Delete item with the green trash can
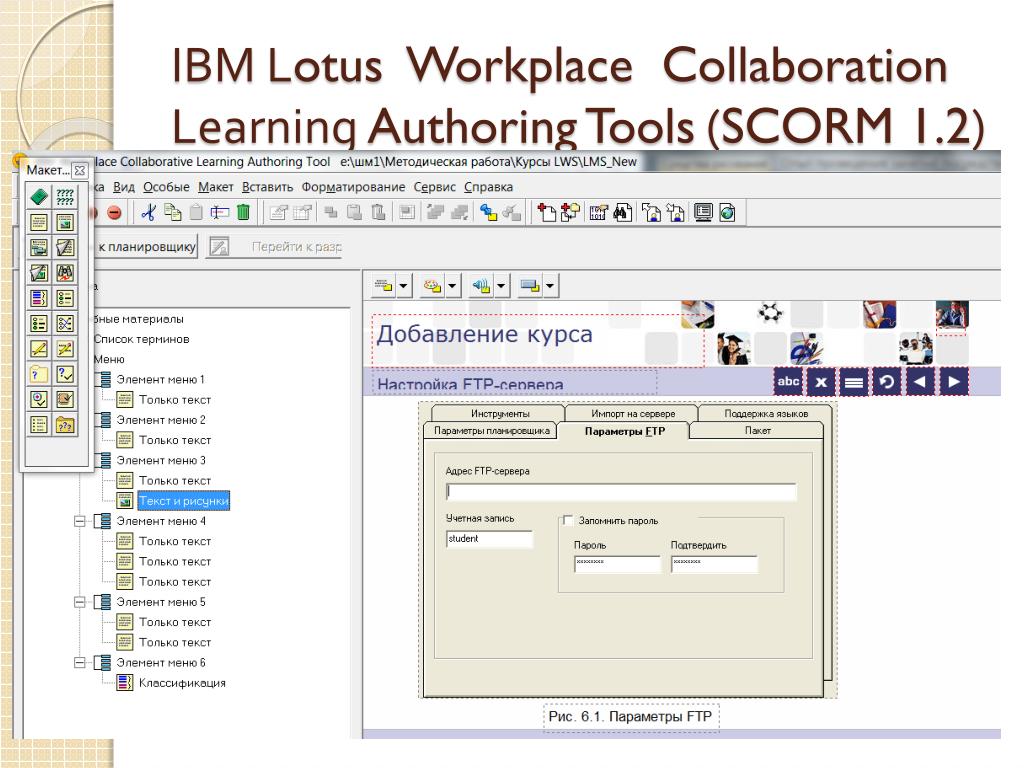Image resolution: width=1024 pixels, height=768 pixels. (243, 212)
